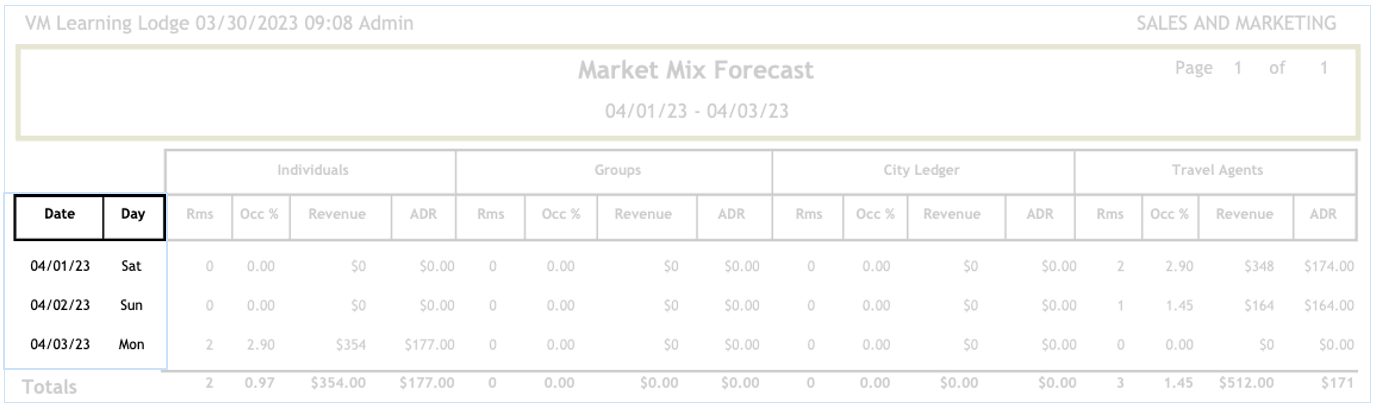Image resolution: width=1376 pixels, height=407 pixels.
Task: Select the Sat day cell
Action: point(132,267)
